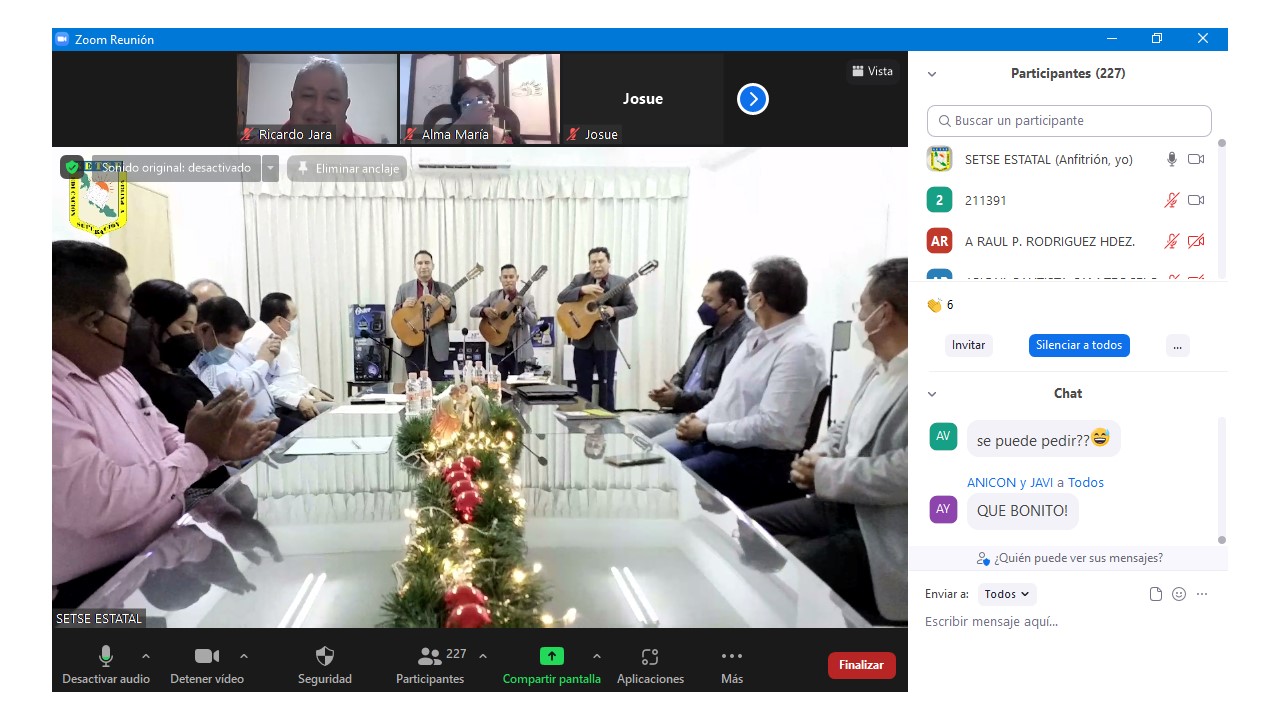Image resolution: width=1280 pixels, height=720 pixels.
Task: Select A RAUL P. RODRIGUEZ HDEZ. name
Action: click(1050, 241)
